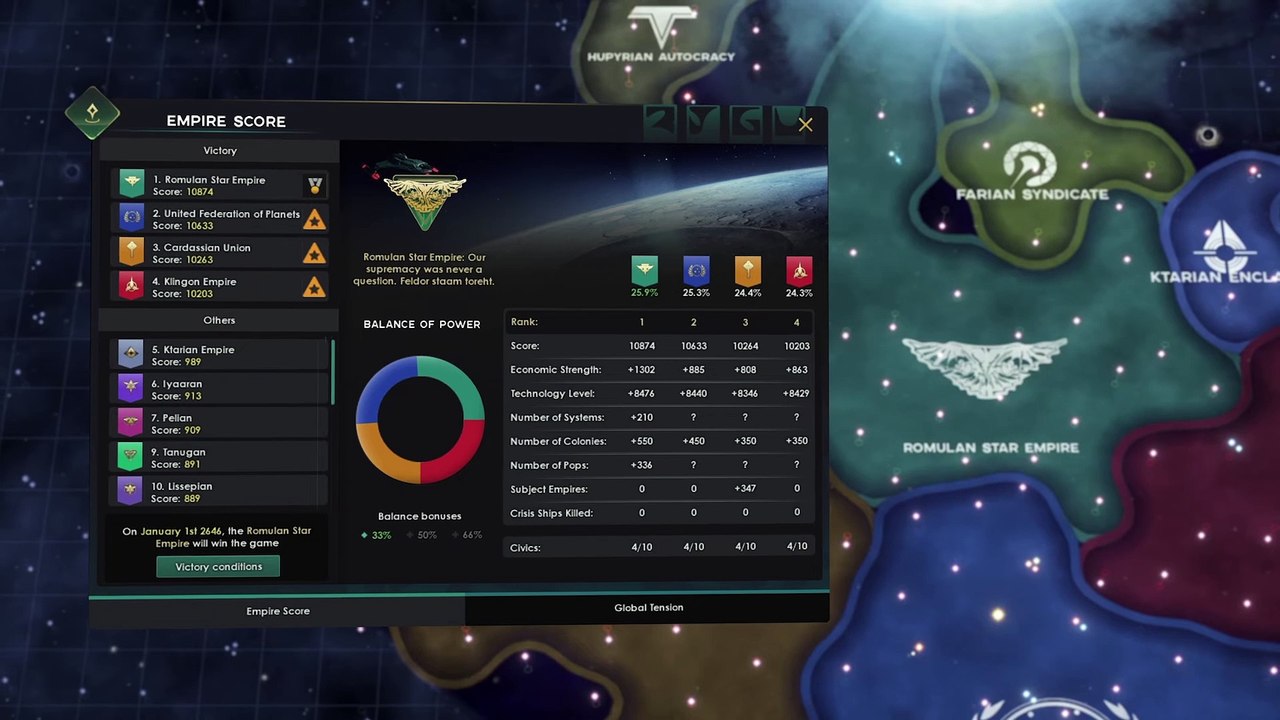Select the Lissepian row in Others list
This screenshot has height=720, width=1280.
[x=219, y=491]
